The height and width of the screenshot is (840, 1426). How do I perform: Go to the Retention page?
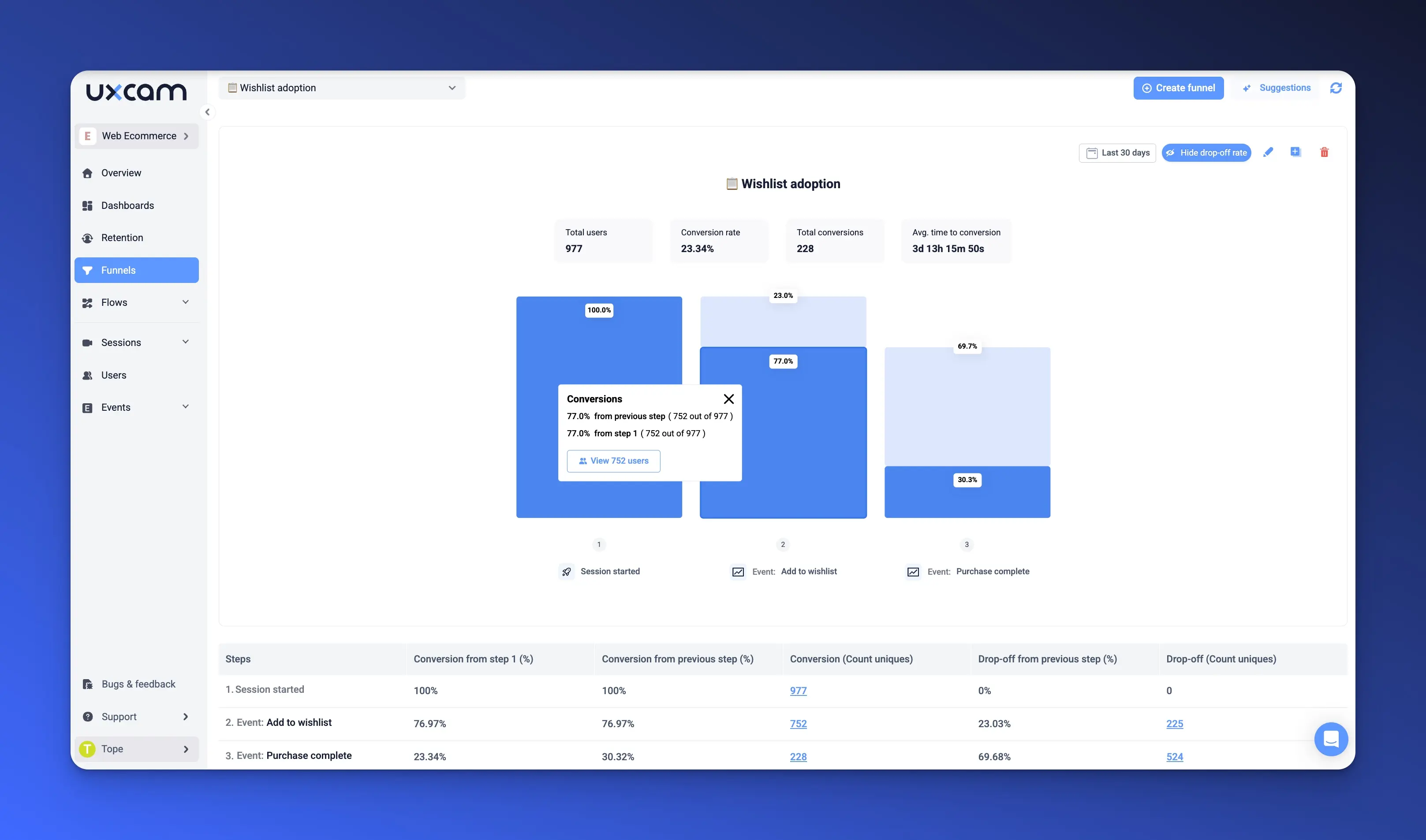pos(122,238)
